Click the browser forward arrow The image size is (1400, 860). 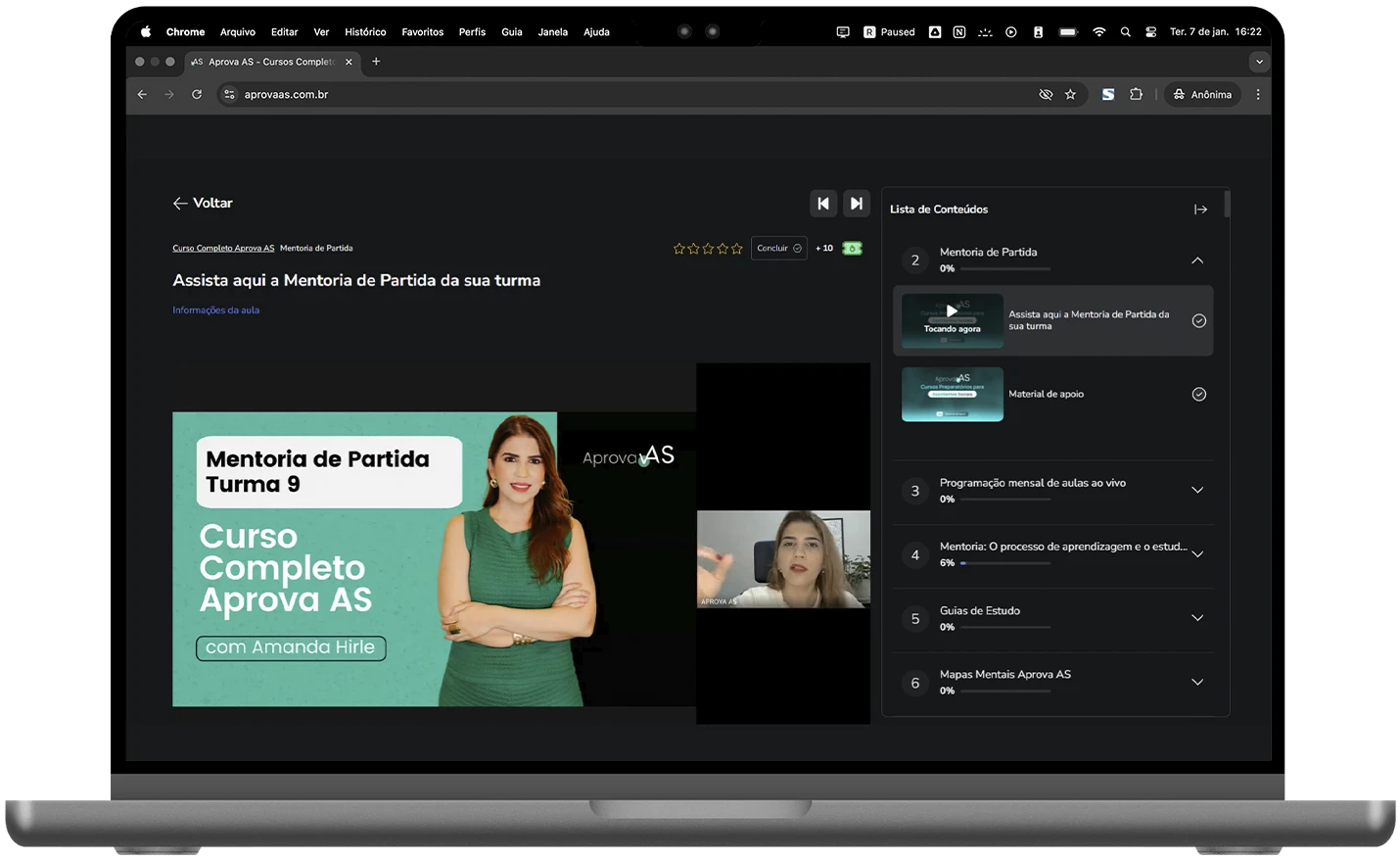169,95
